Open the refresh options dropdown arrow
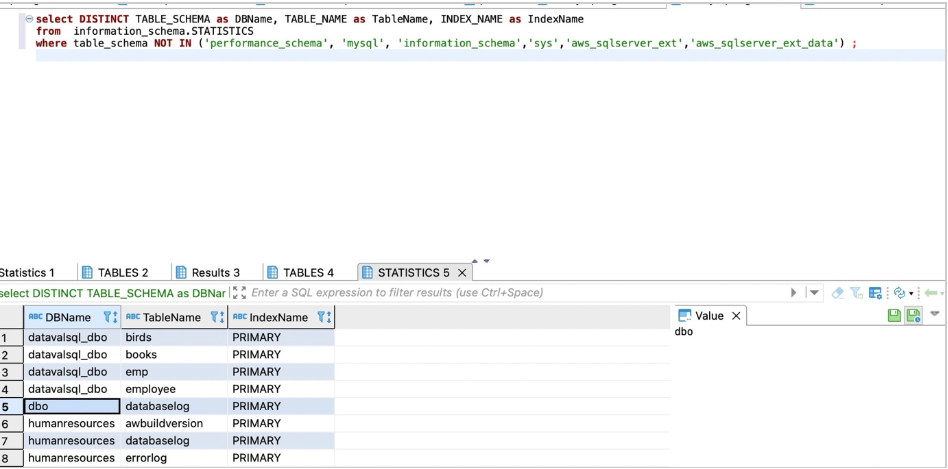This screenshot has height=469, width=948. point(911,293)
